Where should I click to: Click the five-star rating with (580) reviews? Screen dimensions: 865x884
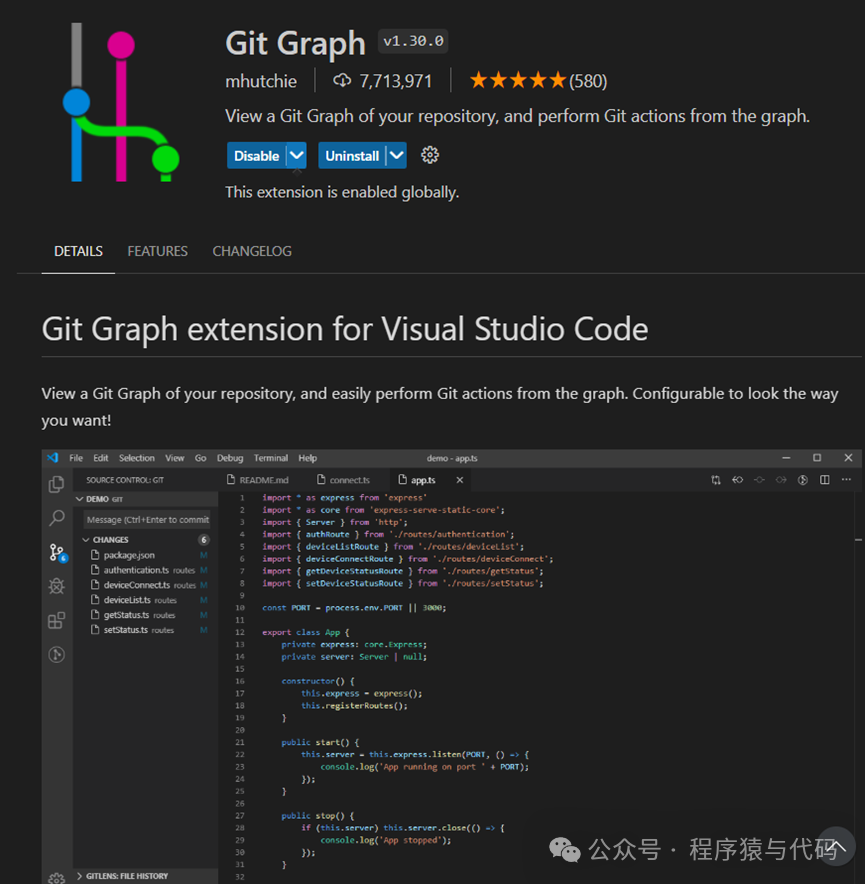click(539, 81)
